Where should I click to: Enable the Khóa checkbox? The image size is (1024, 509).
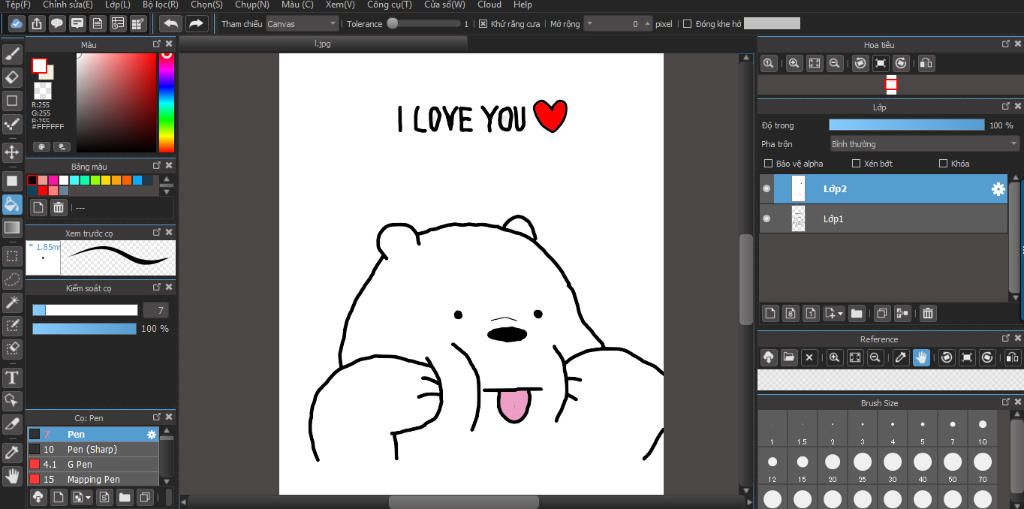pyautogui.click(x=943, y=163)
